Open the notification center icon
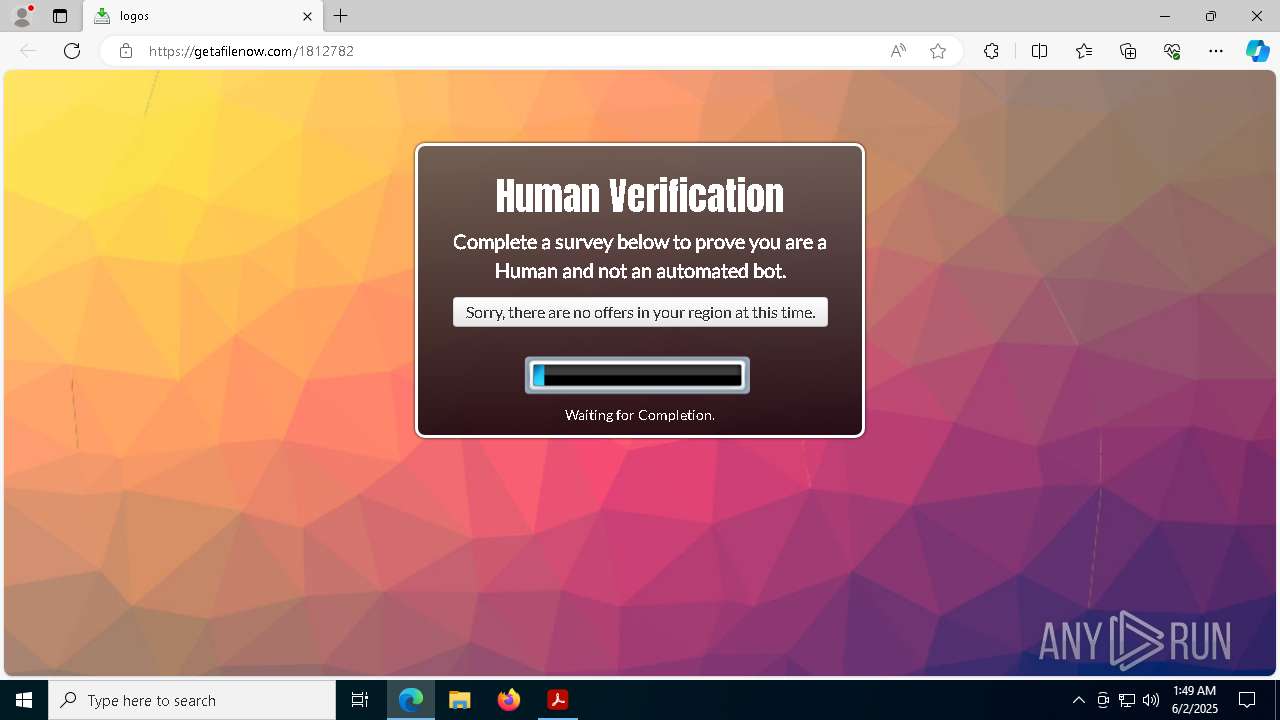The height and width of the screenshot is (720, 1280). coord(1247,700)
